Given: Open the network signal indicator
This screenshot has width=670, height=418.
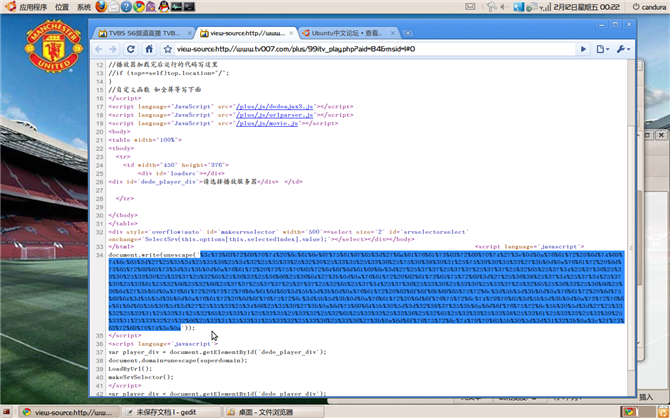Looking at the screenshot, I should click(x=545, y=7).
